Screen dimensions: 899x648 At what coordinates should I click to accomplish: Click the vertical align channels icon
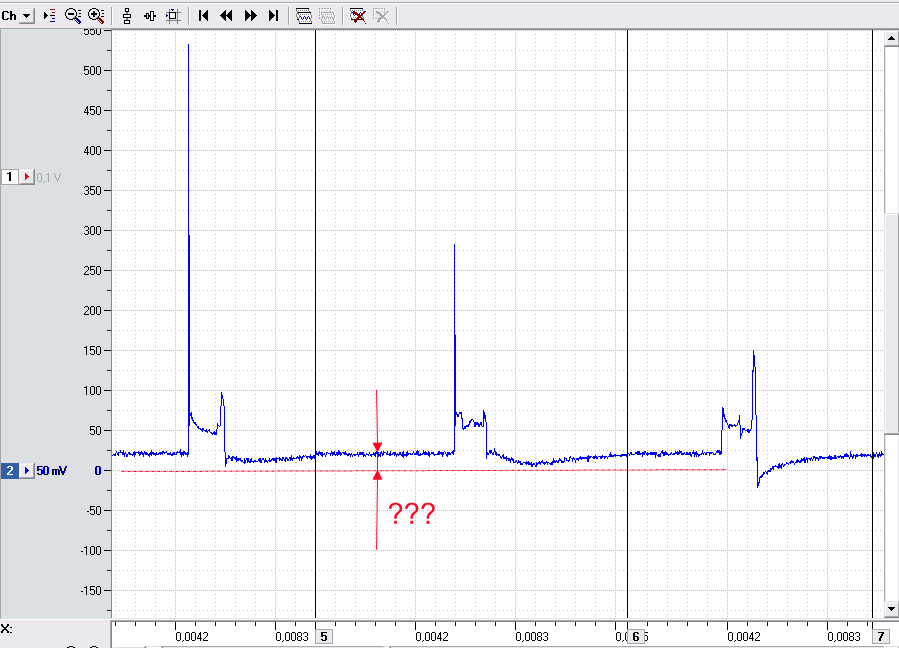tap(127, 16)
